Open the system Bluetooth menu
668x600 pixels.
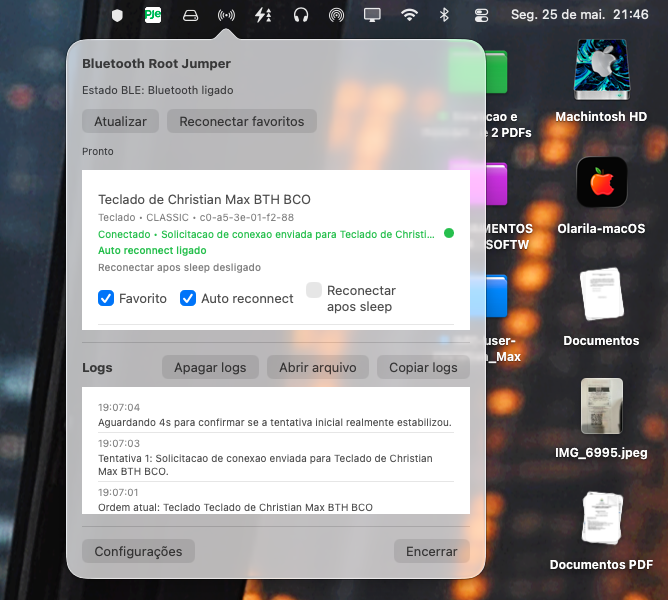(x=444, y=15)
